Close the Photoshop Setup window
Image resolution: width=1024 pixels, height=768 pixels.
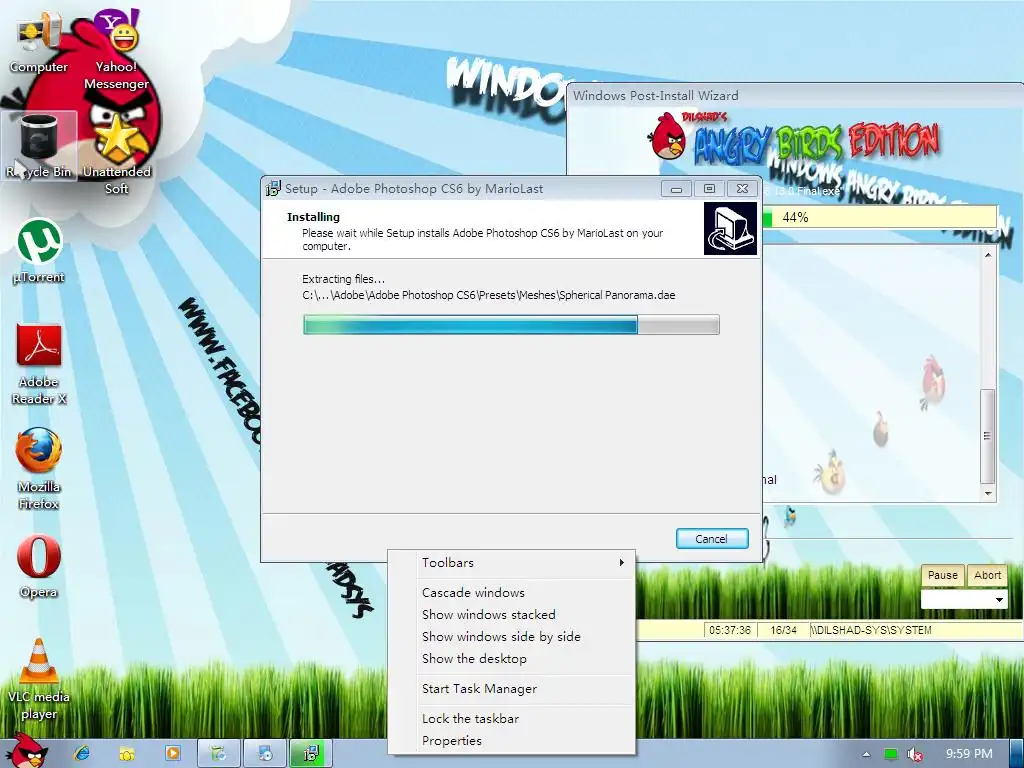[x=742, y=189]
